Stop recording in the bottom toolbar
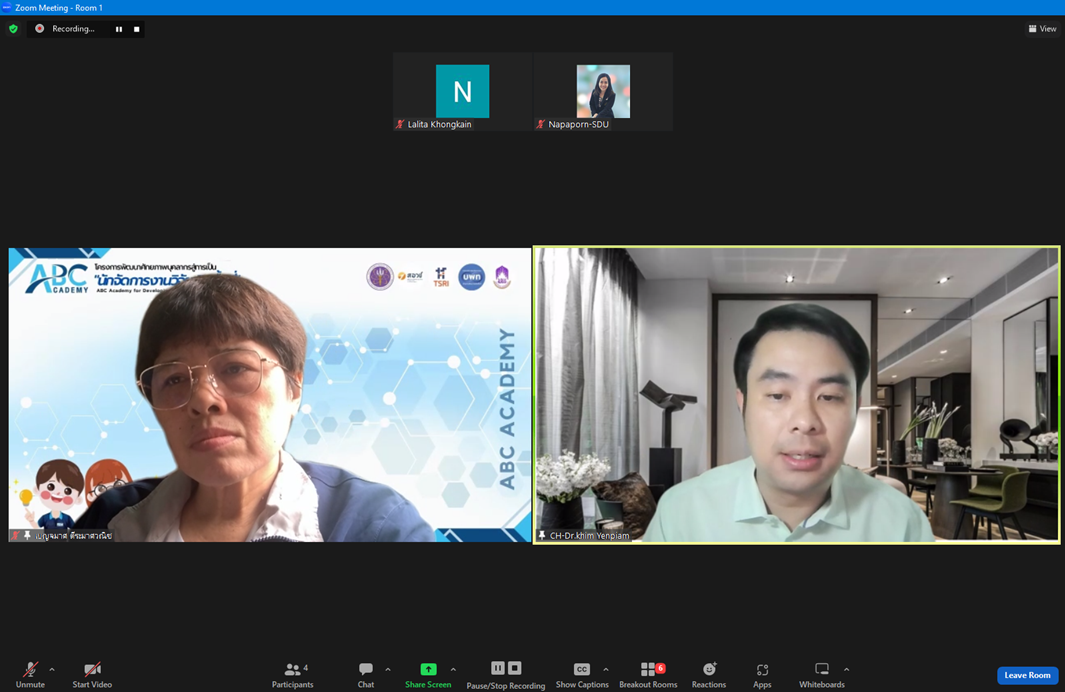The image size is (1065, 692). tap(515, 668)
